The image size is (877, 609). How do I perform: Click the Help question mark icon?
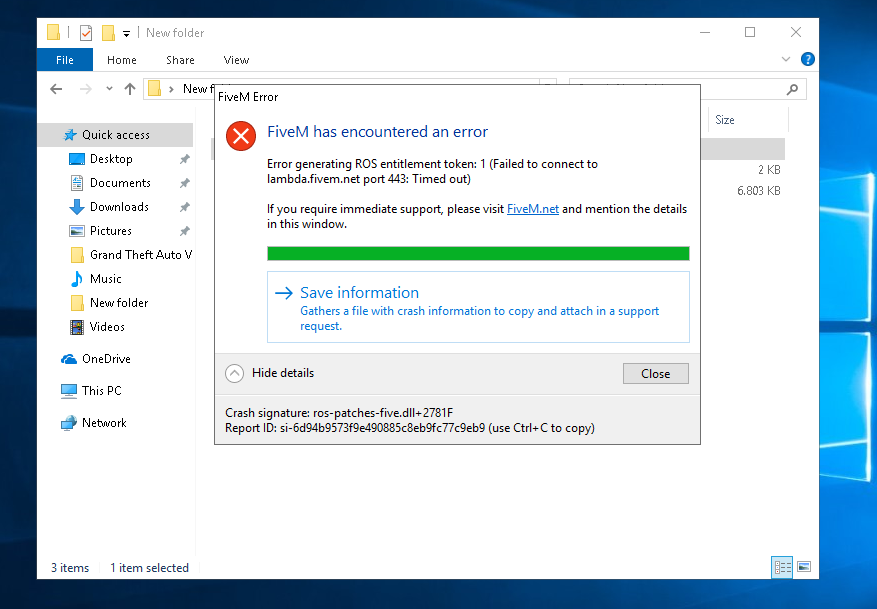807,60
